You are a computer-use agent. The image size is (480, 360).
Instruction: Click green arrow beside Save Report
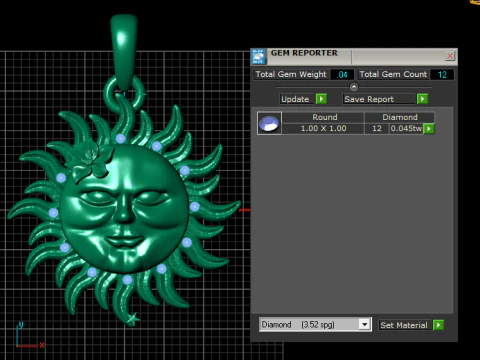pyautogui.click(x=422, y=99)
